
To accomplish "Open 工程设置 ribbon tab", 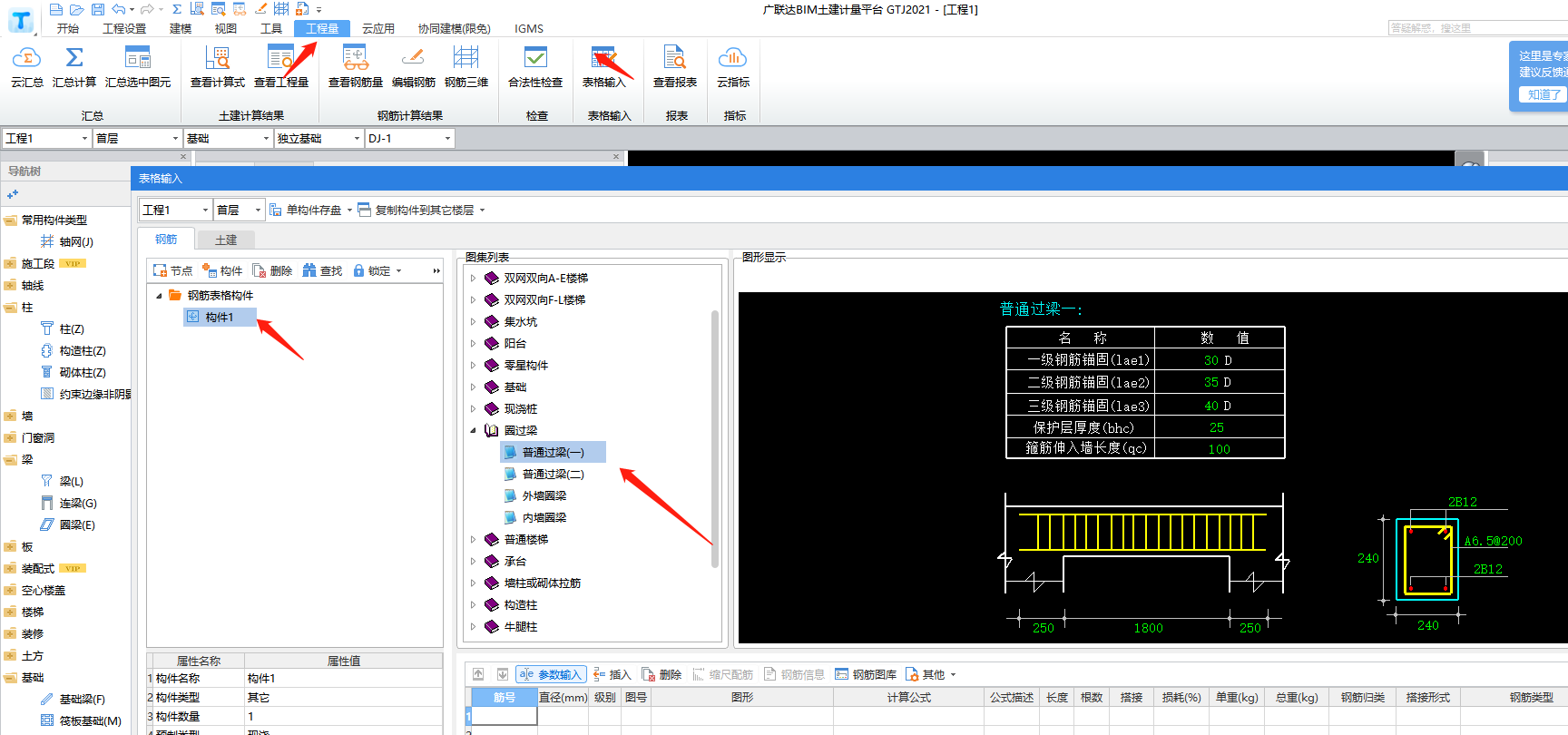I will [x=124, y=28].
